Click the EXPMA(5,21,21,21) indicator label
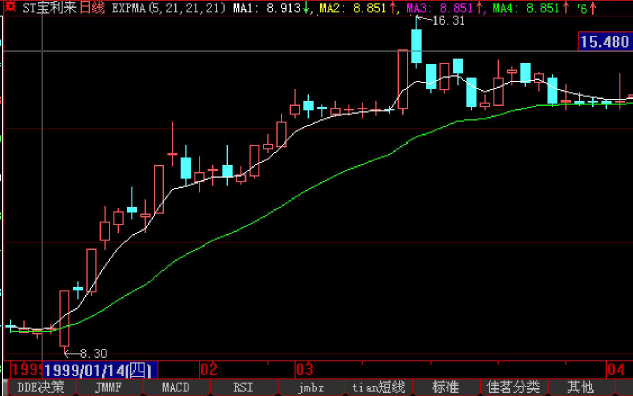The image size is (633, 396). point(168,8)
